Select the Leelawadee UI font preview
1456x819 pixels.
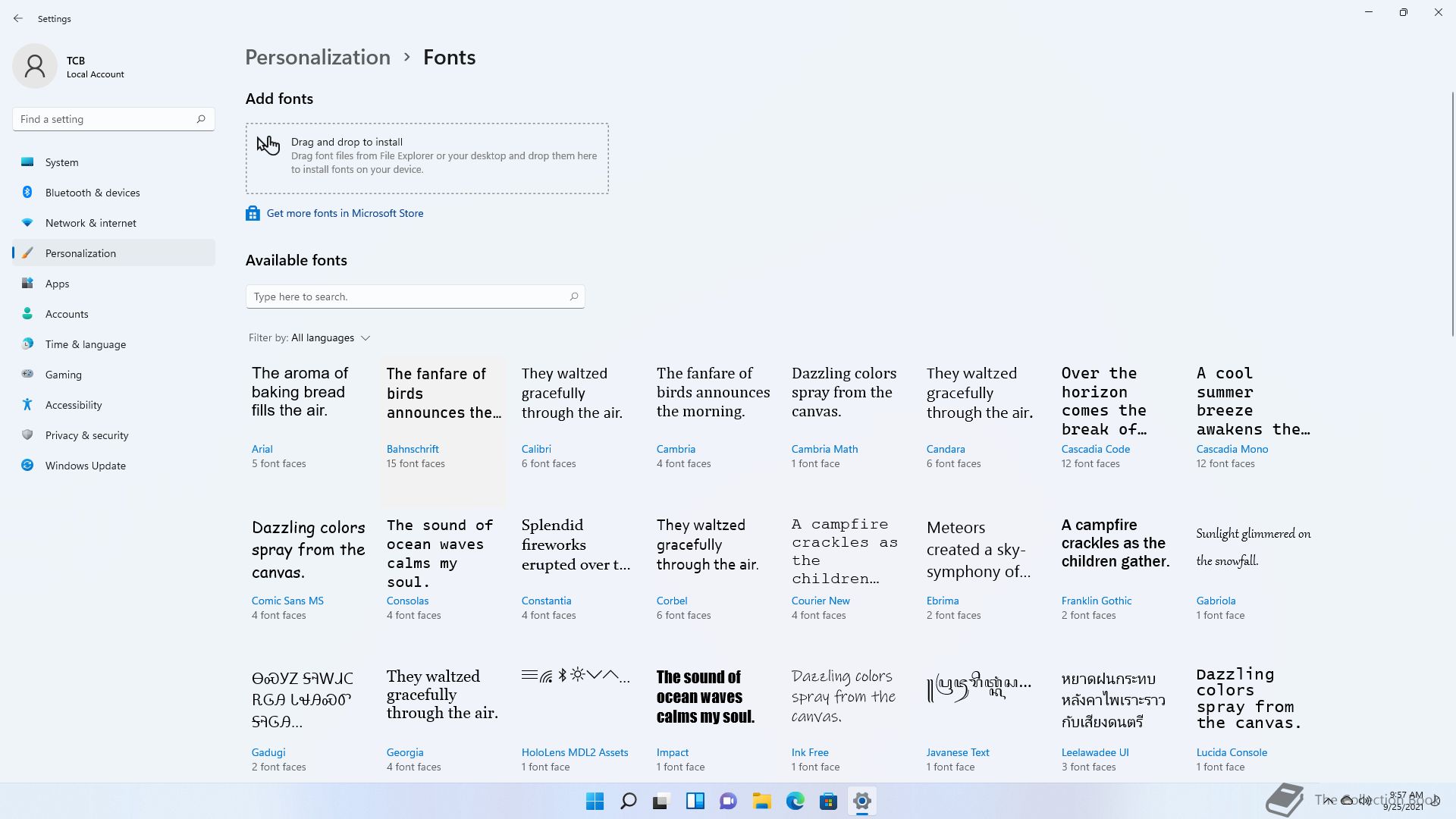[1113, 700]
